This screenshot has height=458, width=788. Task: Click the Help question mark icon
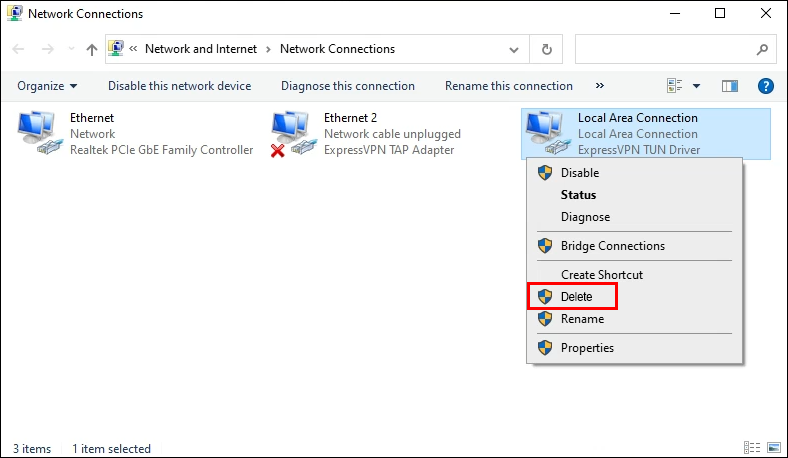click(767, 86)
